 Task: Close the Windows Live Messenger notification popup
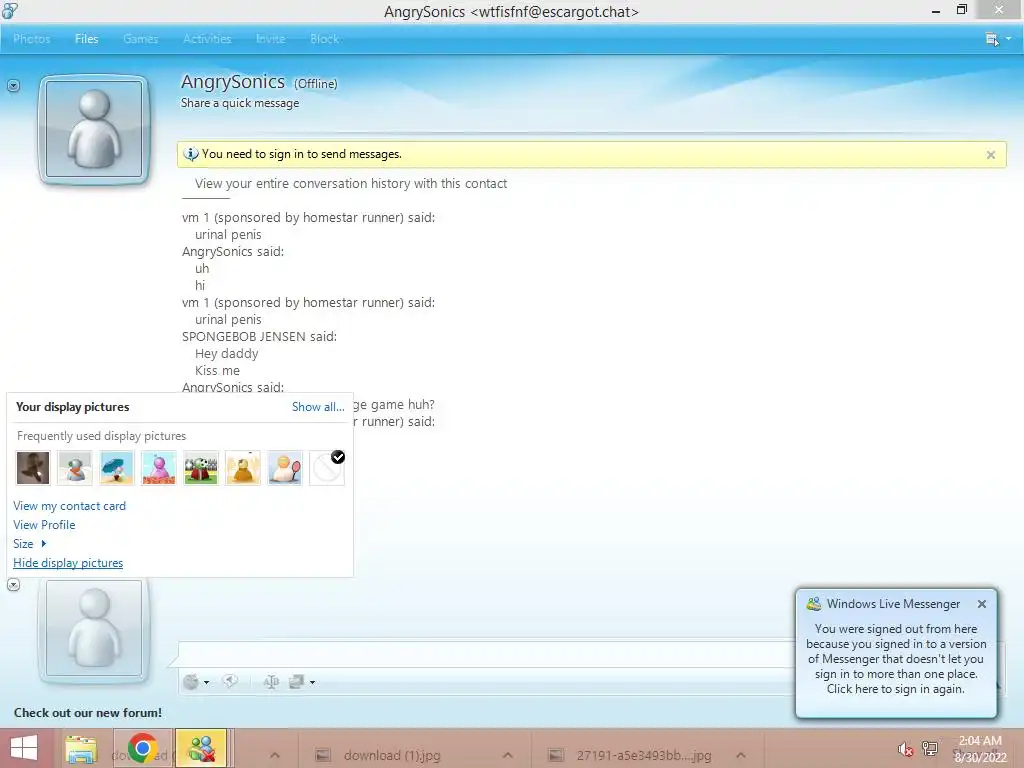[982, 604]
